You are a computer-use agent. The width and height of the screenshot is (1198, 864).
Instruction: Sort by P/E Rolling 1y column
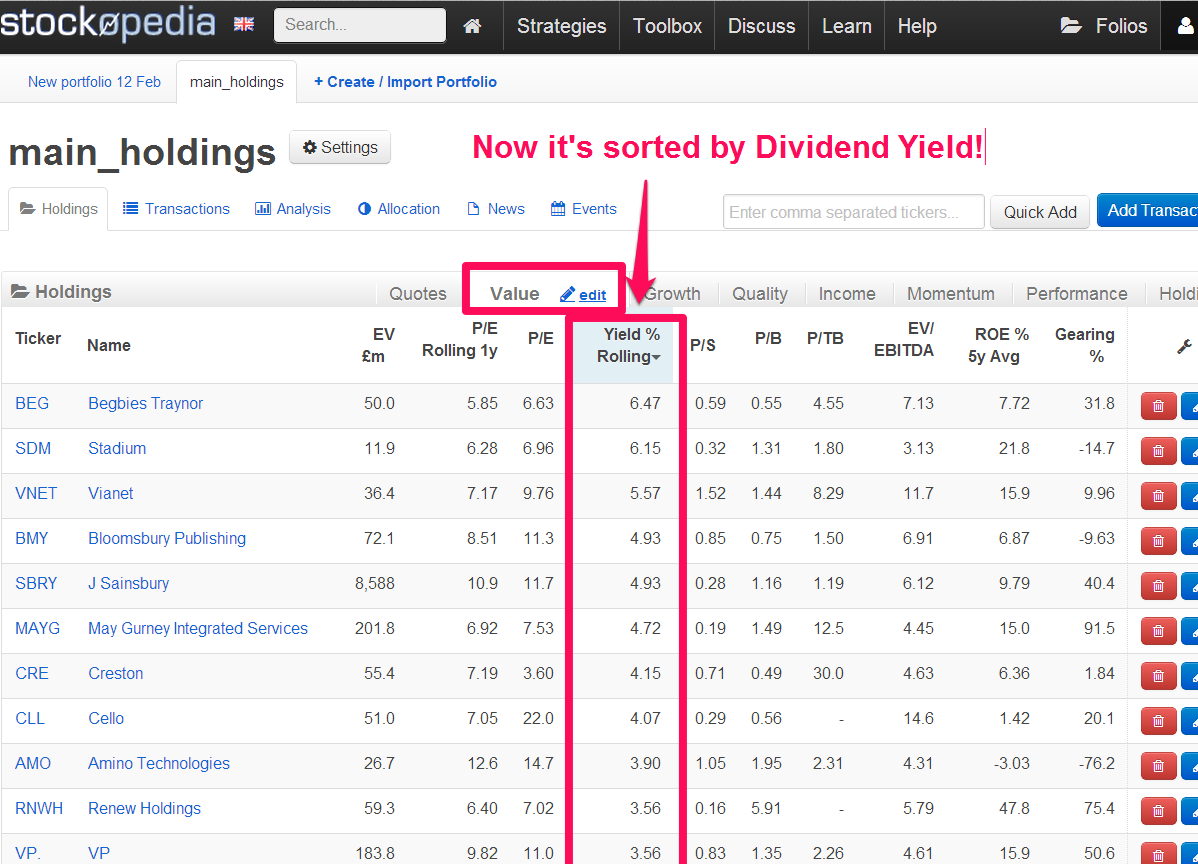click(460, 339)
